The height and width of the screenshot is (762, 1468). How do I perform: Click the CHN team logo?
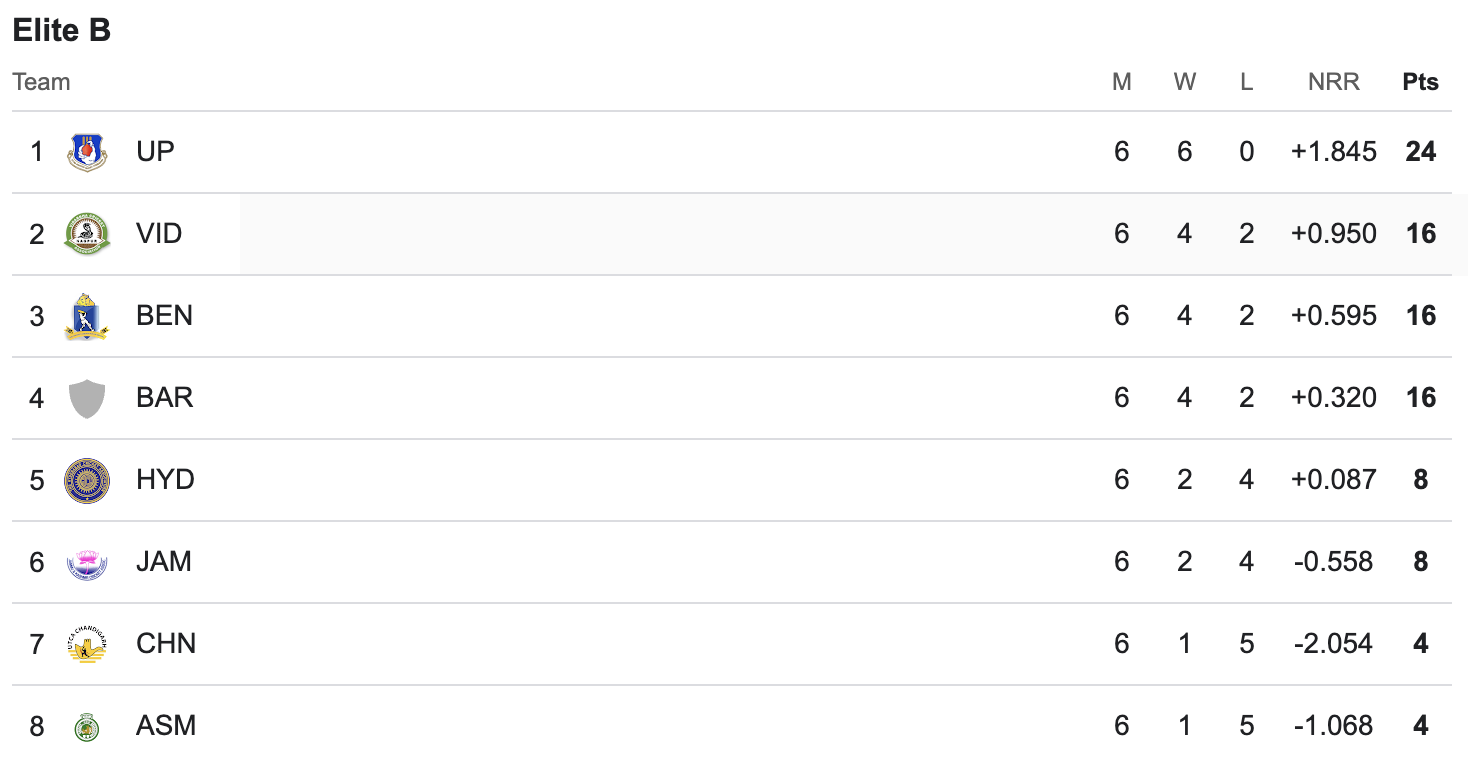pos(87,644)
